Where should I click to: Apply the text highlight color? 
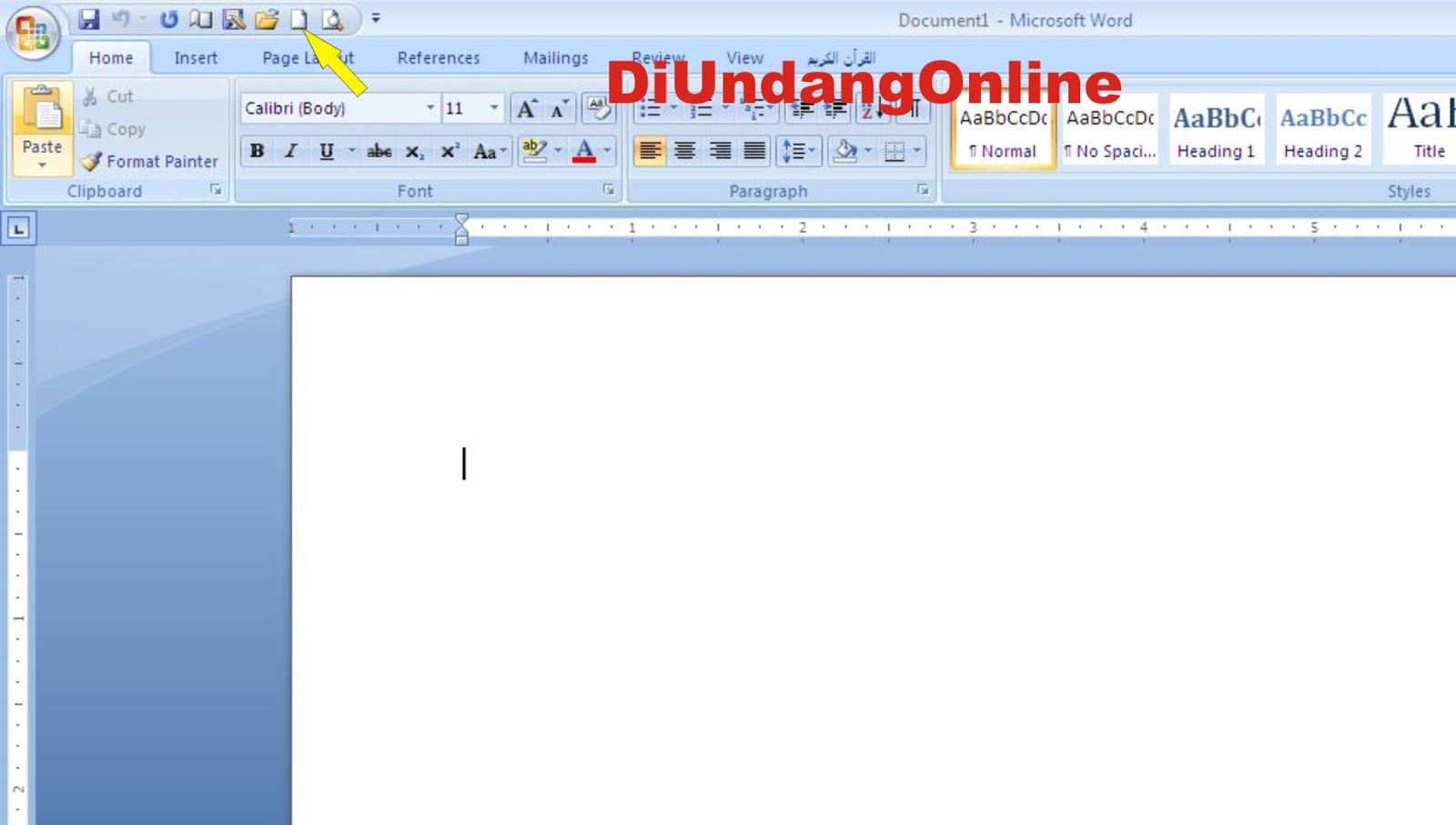click(535, 151)
